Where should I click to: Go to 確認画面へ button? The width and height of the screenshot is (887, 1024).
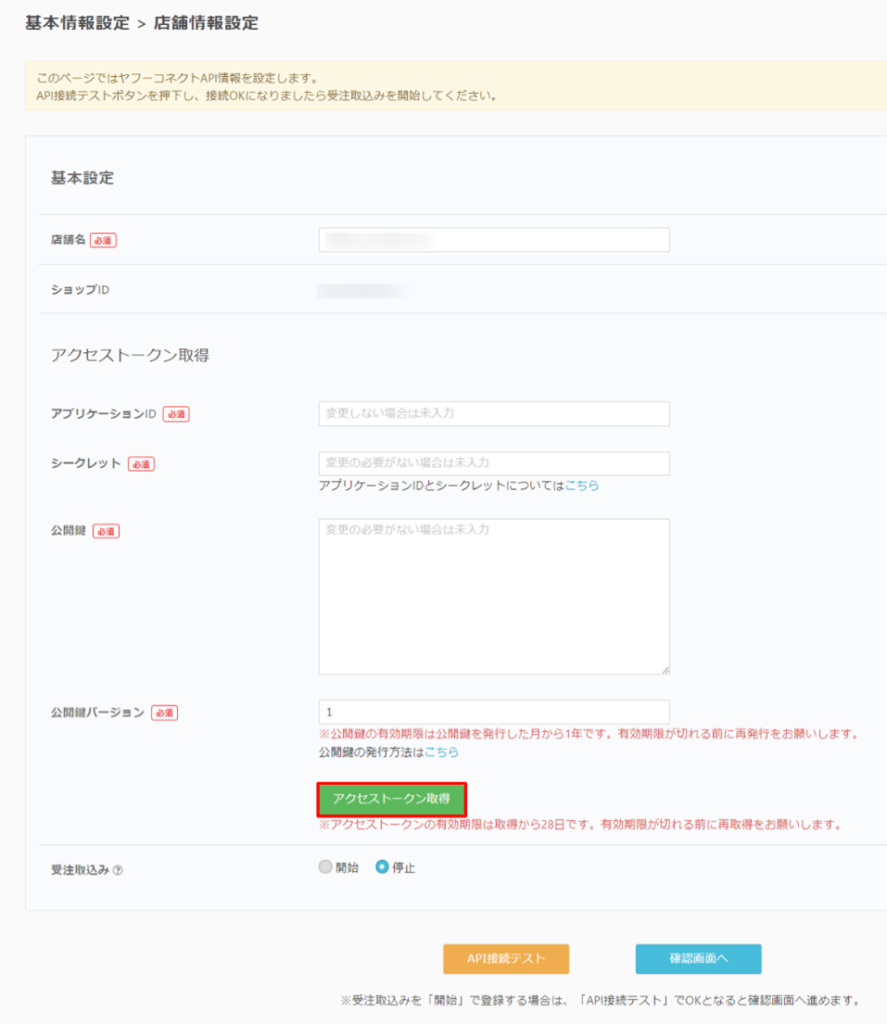pyautogui.click(x=698, y=958)
